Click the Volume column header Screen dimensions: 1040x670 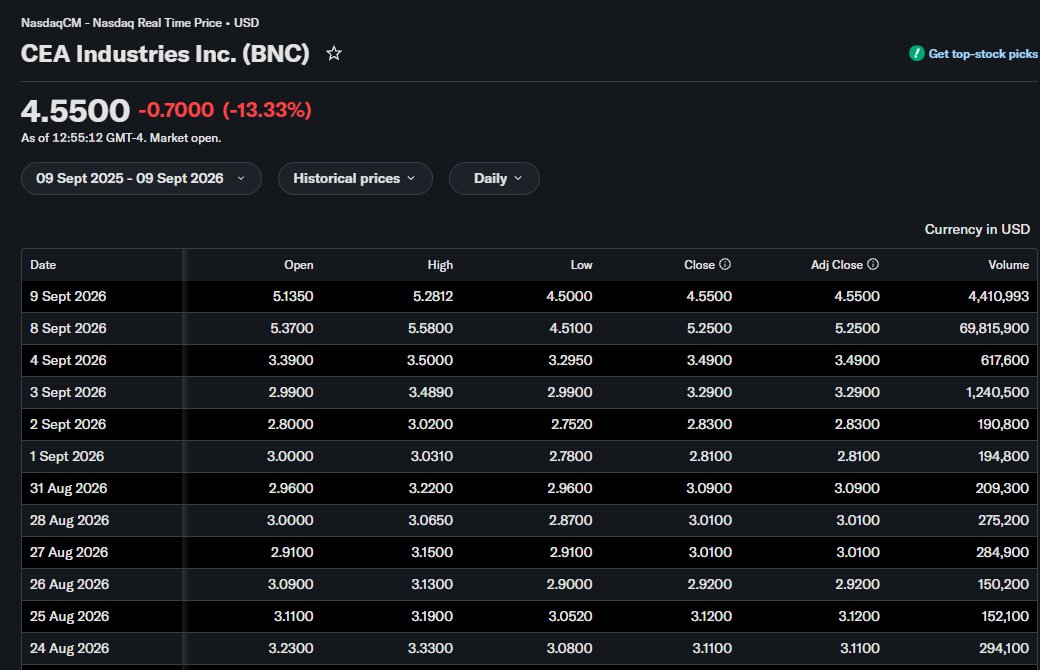click(x=1008, y=265)
